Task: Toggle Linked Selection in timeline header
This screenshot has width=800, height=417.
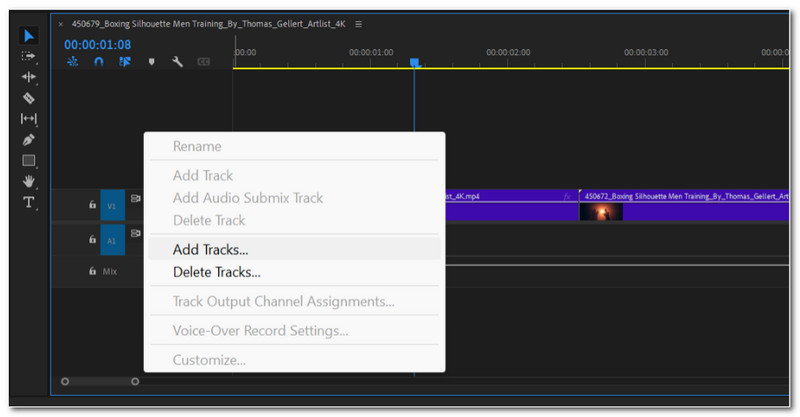Action: click(125, 62)
